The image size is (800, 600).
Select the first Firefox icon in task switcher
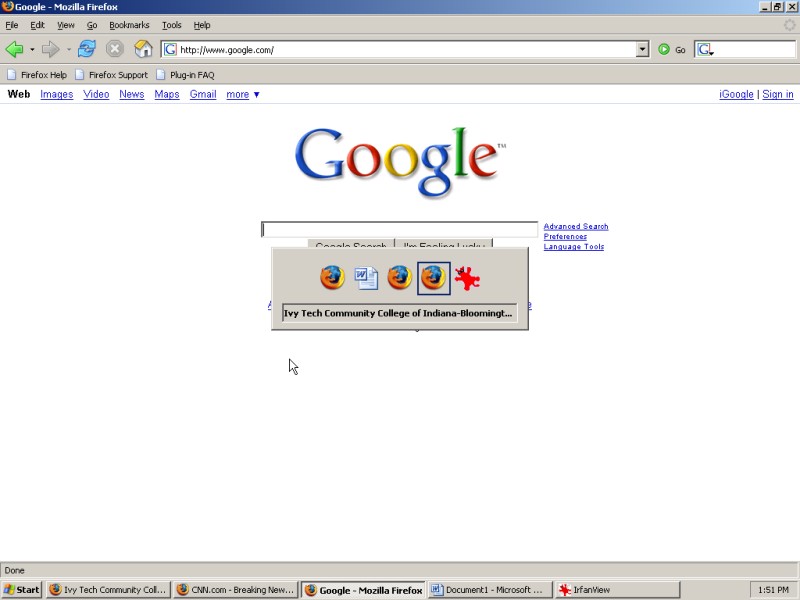click(x=332, y=278)
